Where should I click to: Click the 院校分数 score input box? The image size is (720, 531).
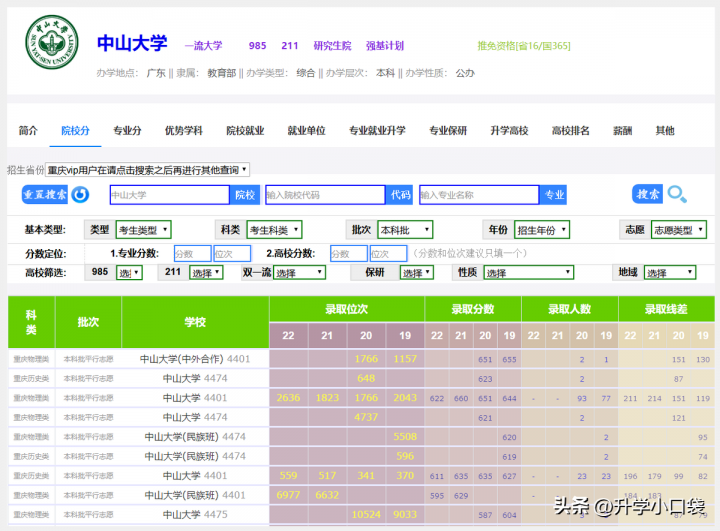[349, 254]
